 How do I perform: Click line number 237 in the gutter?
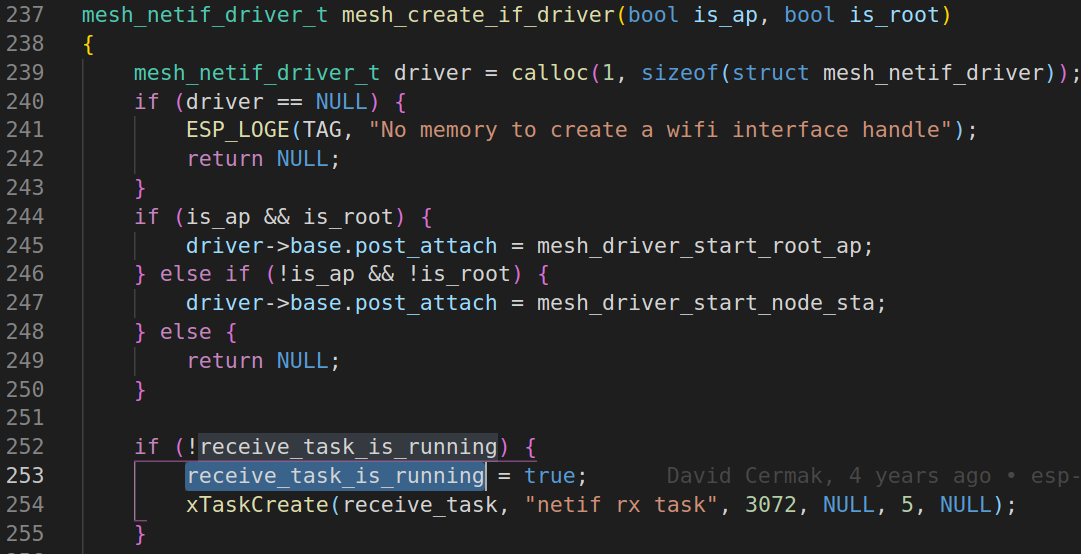click(x=25, y=14)
